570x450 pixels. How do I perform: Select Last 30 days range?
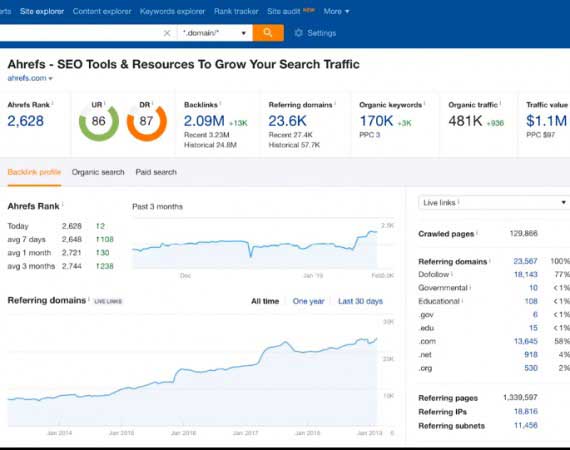[x=360, y=301]
